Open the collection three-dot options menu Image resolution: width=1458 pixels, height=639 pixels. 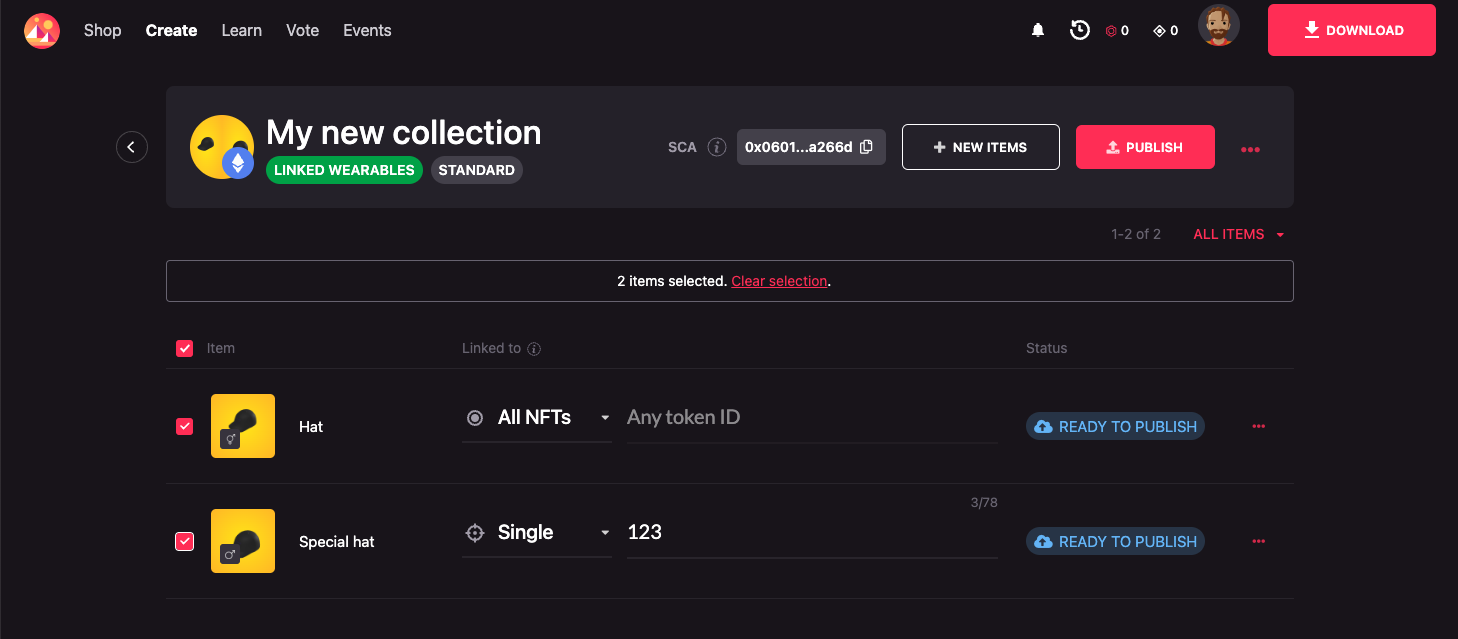click(1250, 149)
